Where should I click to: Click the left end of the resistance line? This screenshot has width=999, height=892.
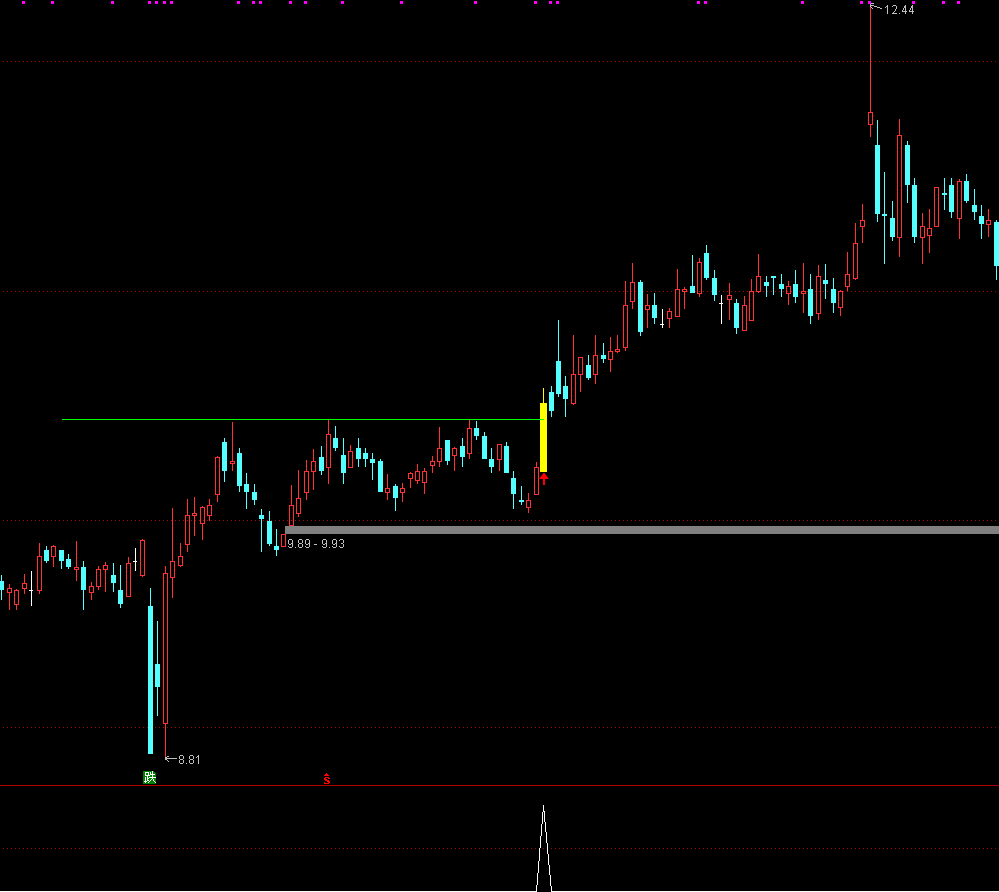(64, 419)
